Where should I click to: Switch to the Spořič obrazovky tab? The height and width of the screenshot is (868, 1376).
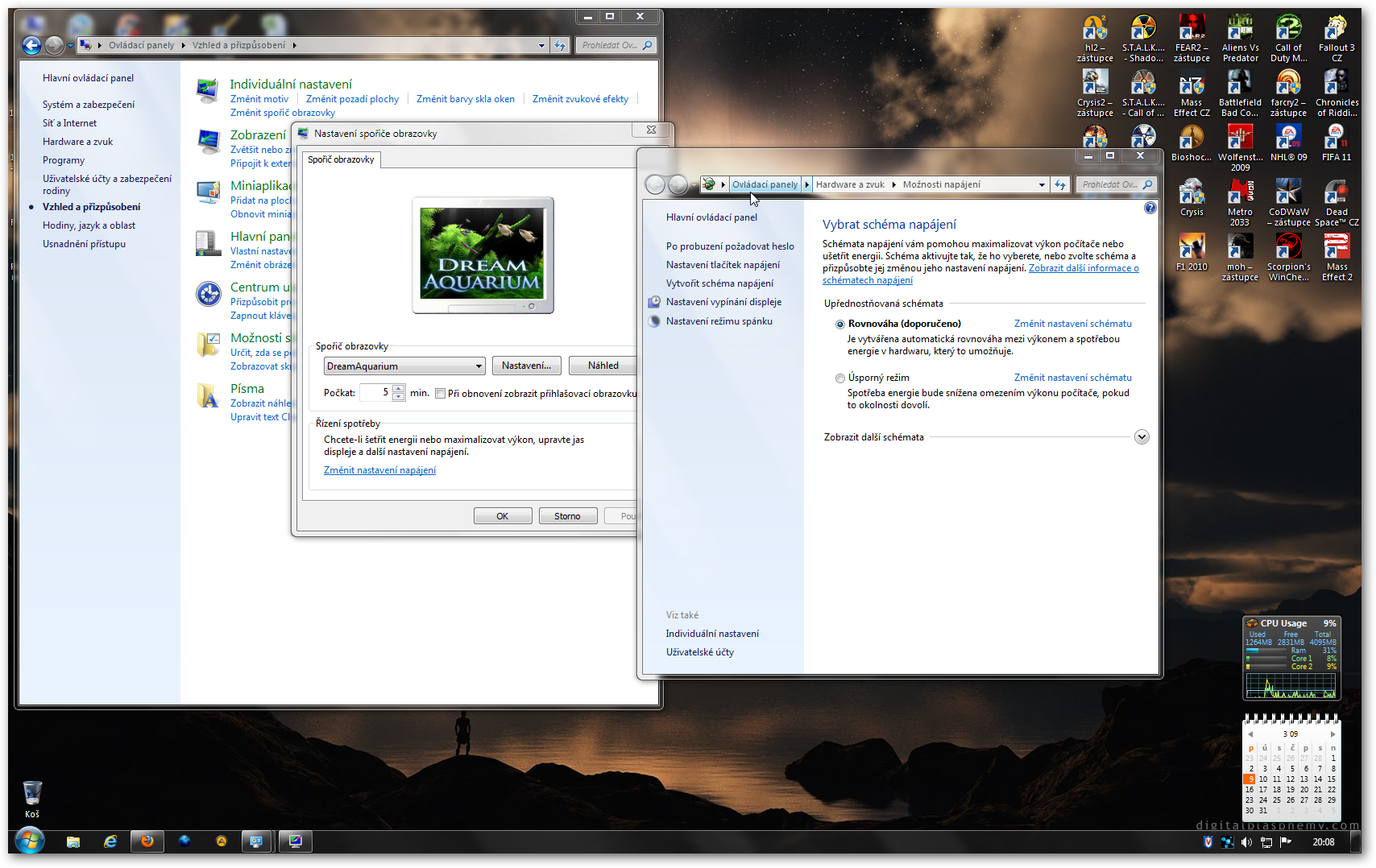coord(342,159)
